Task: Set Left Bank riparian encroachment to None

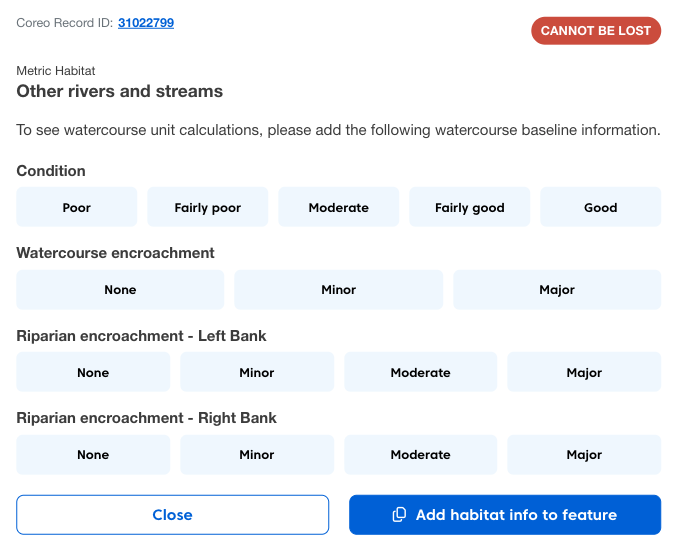Action: (93, 373)
